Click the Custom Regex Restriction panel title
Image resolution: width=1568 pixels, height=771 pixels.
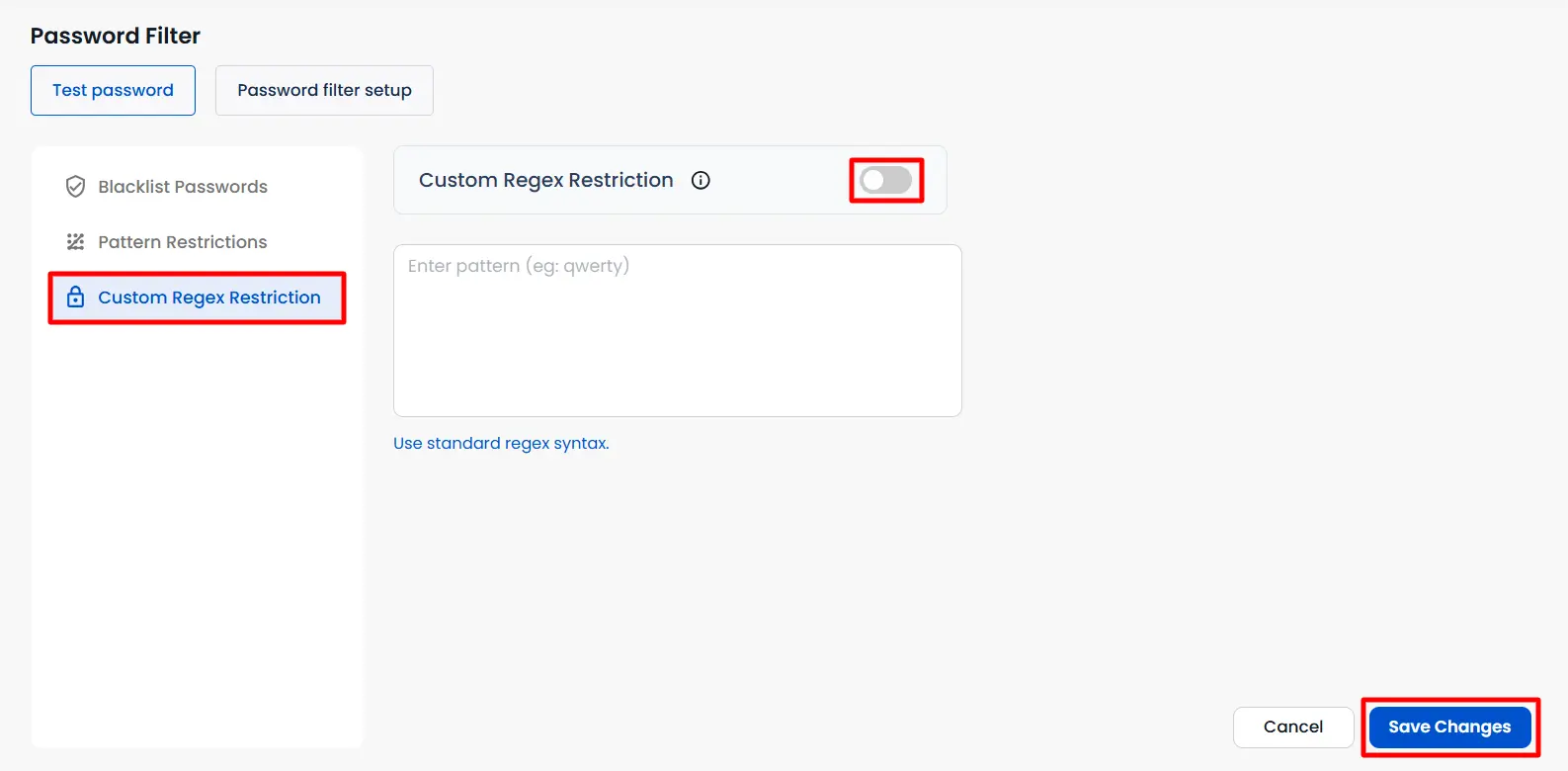(546, 180)
